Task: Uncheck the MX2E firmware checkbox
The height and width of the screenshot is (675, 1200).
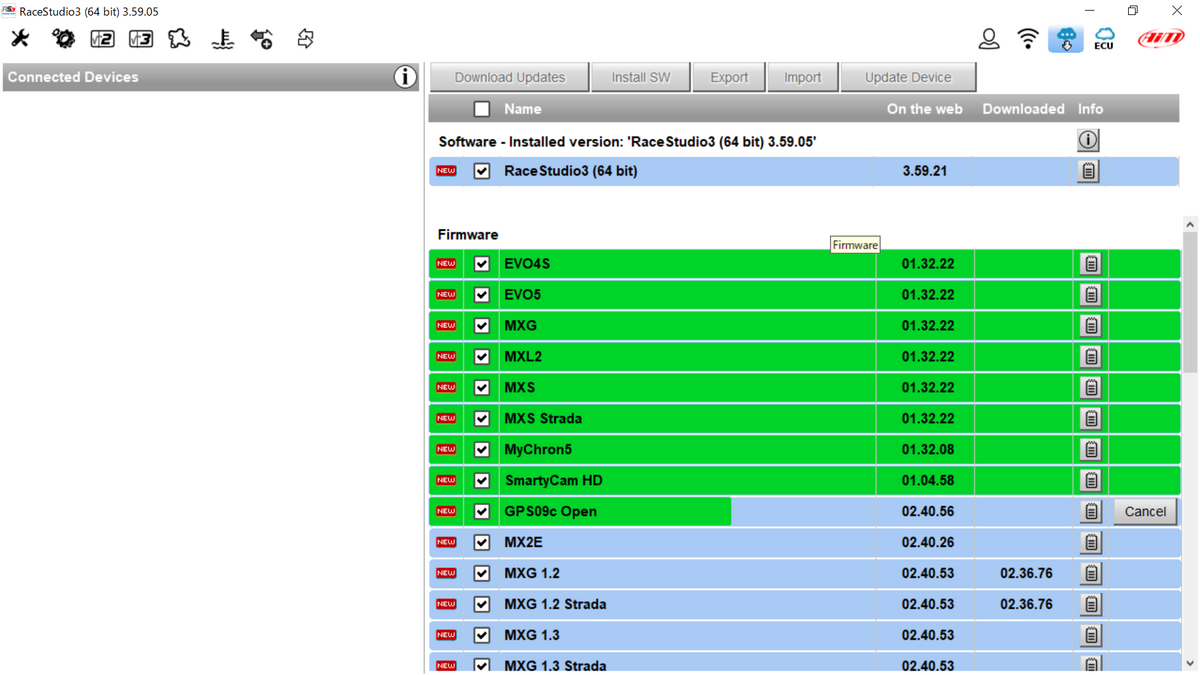Action: point(482,543)
